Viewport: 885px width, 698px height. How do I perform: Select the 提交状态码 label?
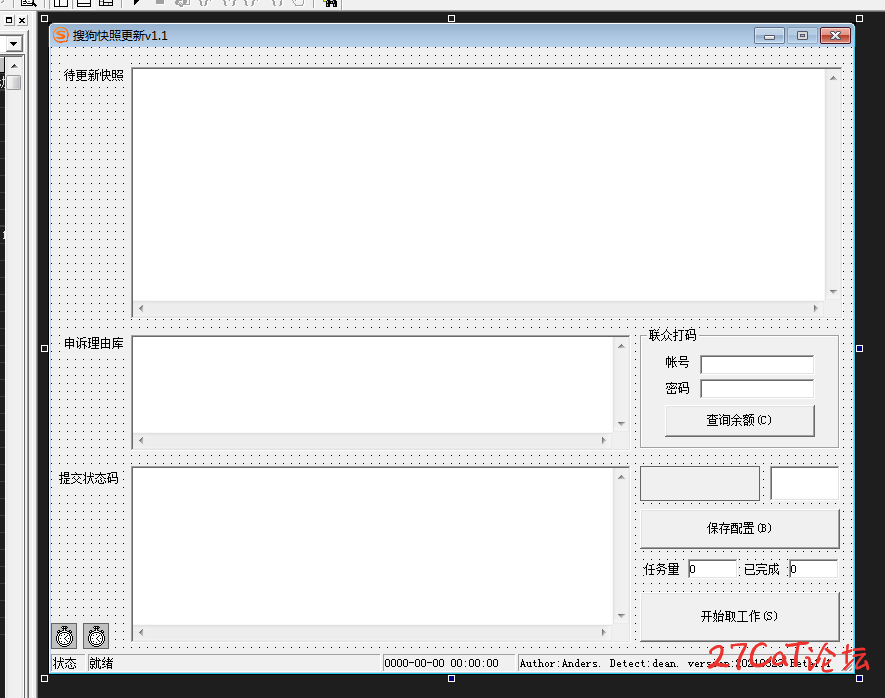89,478
